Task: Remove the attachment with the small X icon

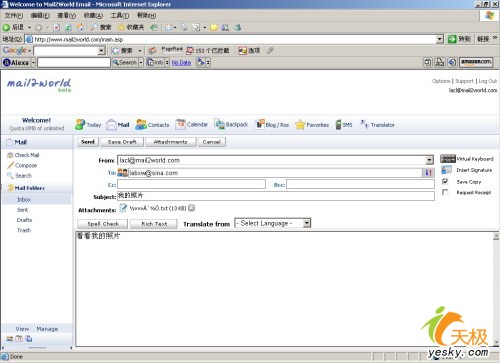Action: tap(191, 208)
